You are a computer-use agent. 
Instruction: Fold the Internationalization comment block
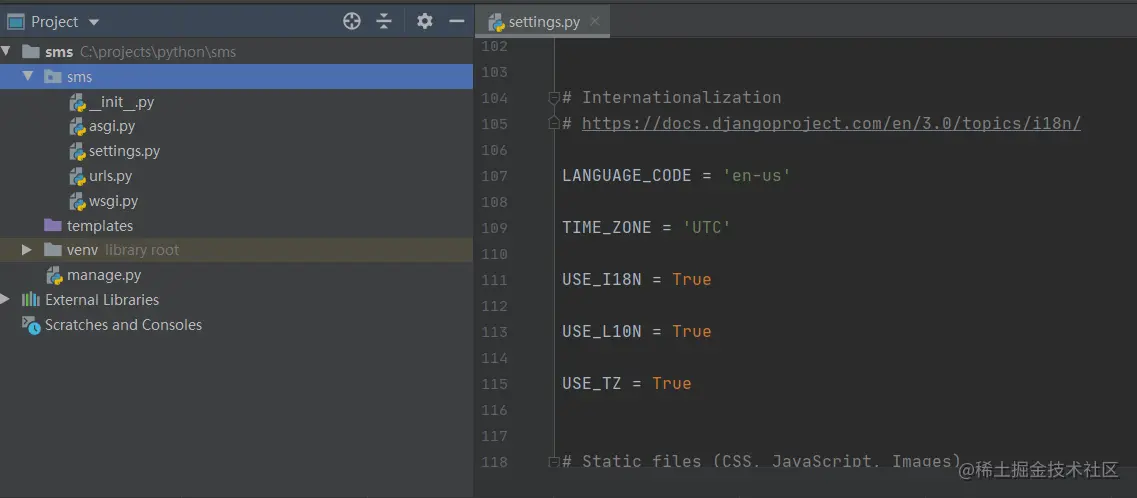554,96
